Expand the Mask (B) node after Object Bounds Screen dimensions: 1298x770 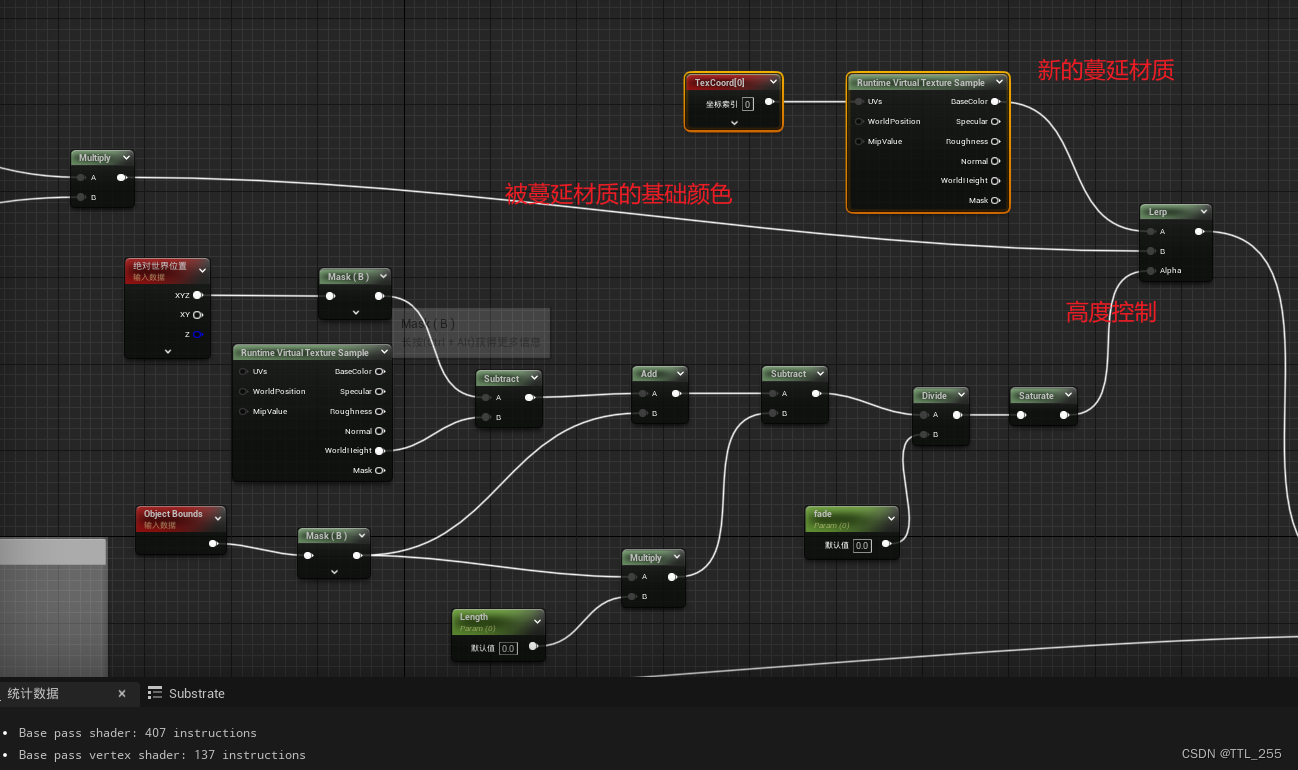click(334, 572)
